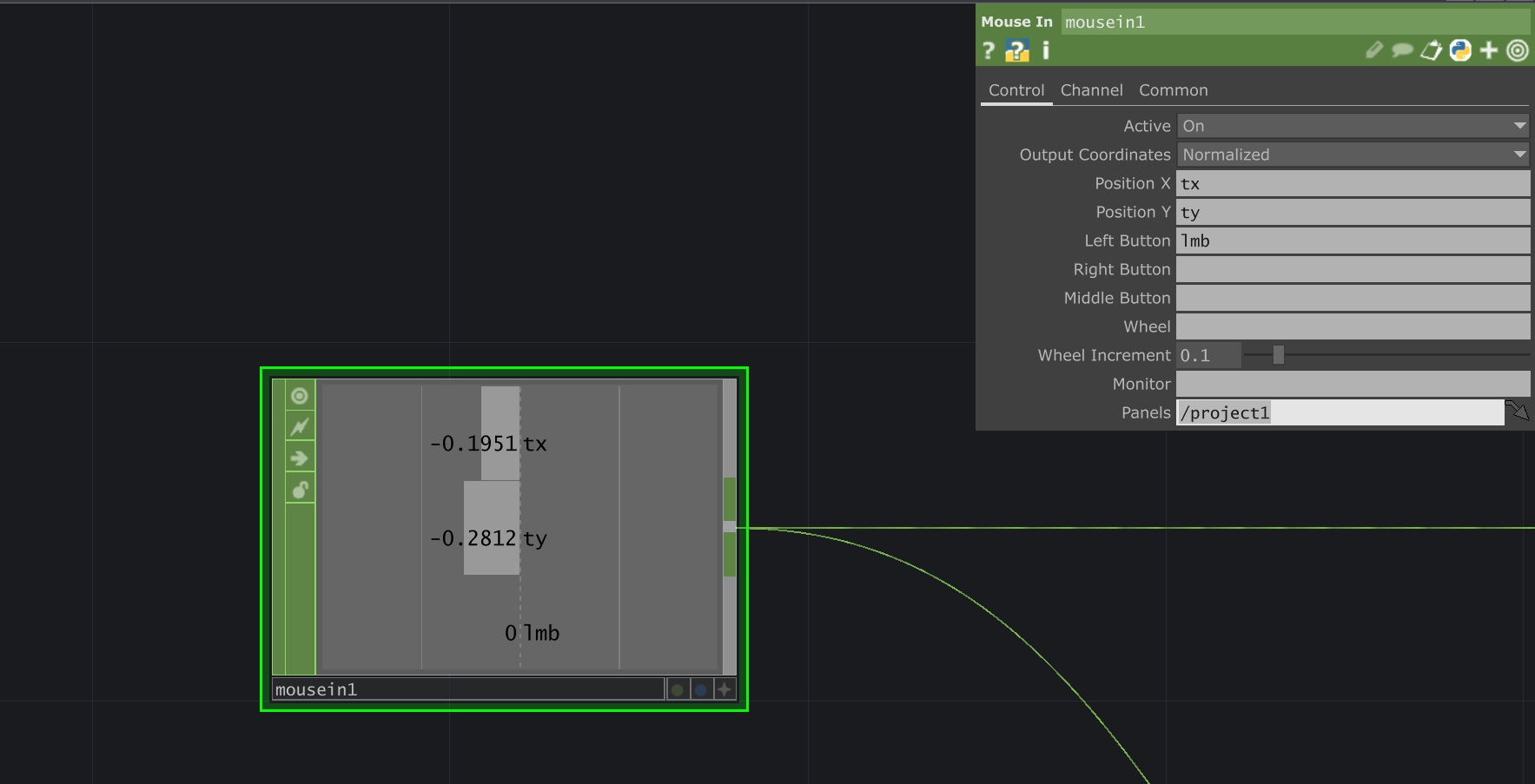Open Python help icon in parameter header
The height and width of the screenshot is (784, 1535).
1017,51
